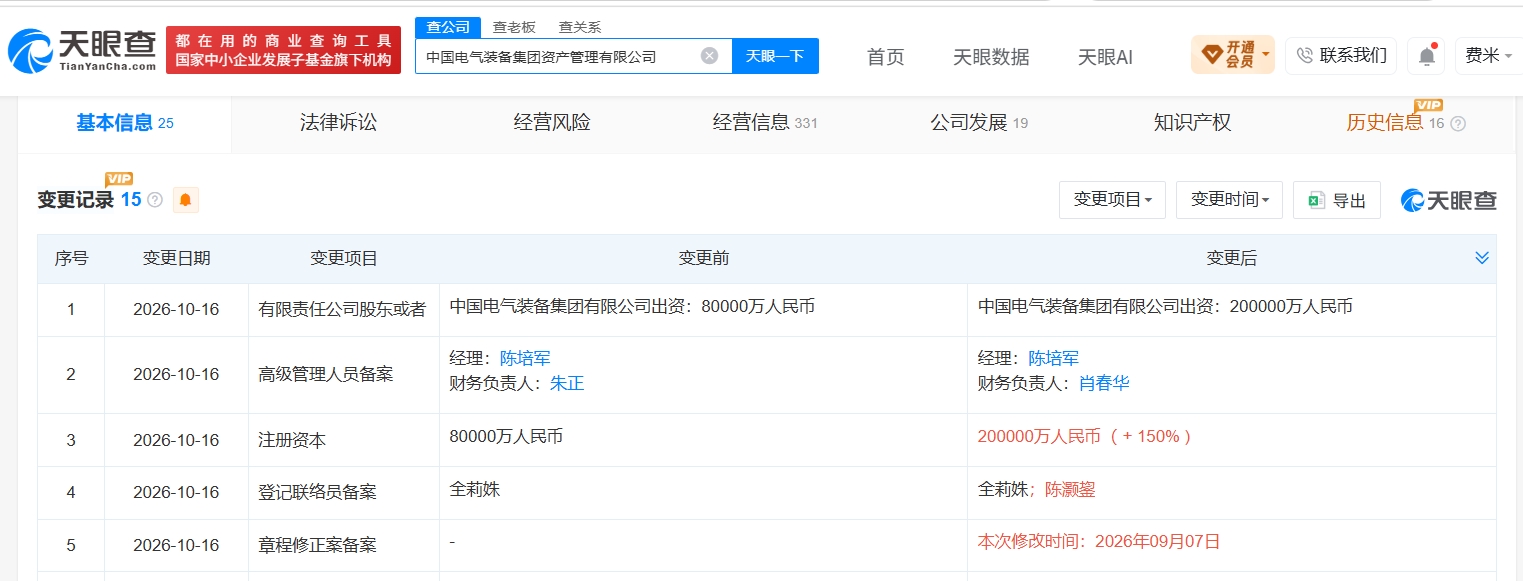Open the 变更项目 filter dropdown

1112,200
